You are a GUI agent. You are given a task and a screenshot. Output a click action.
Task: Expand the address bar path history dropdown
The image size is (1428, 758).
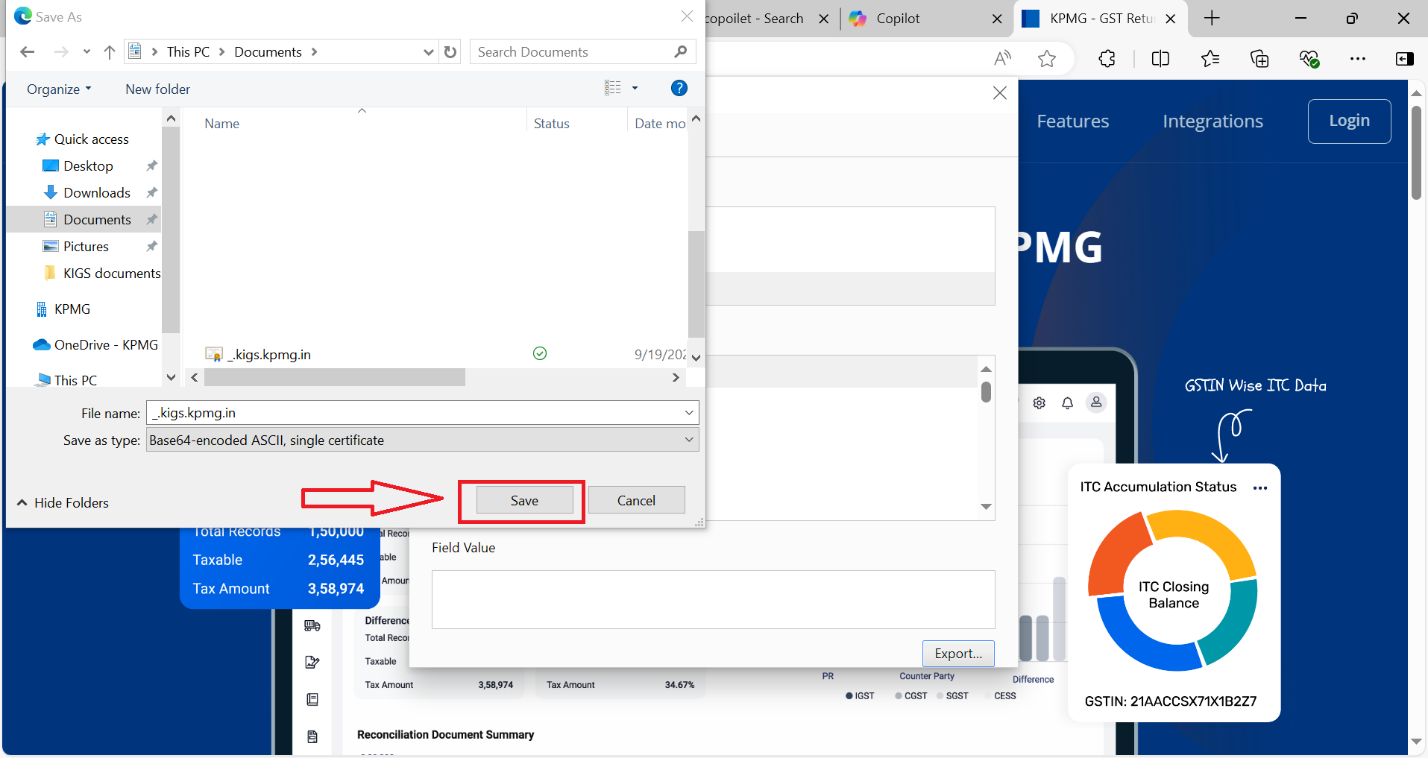pos(429,52)
